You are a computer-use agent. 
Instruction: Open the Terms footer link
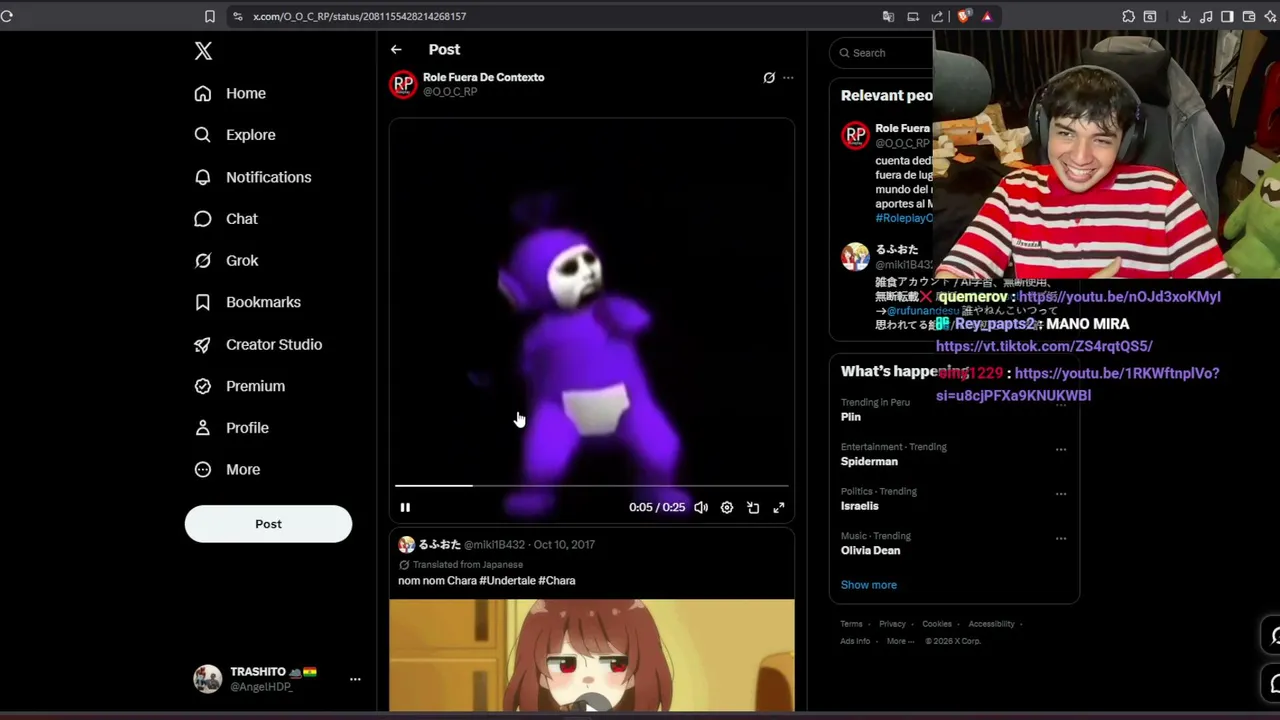[x=851, y=624]
